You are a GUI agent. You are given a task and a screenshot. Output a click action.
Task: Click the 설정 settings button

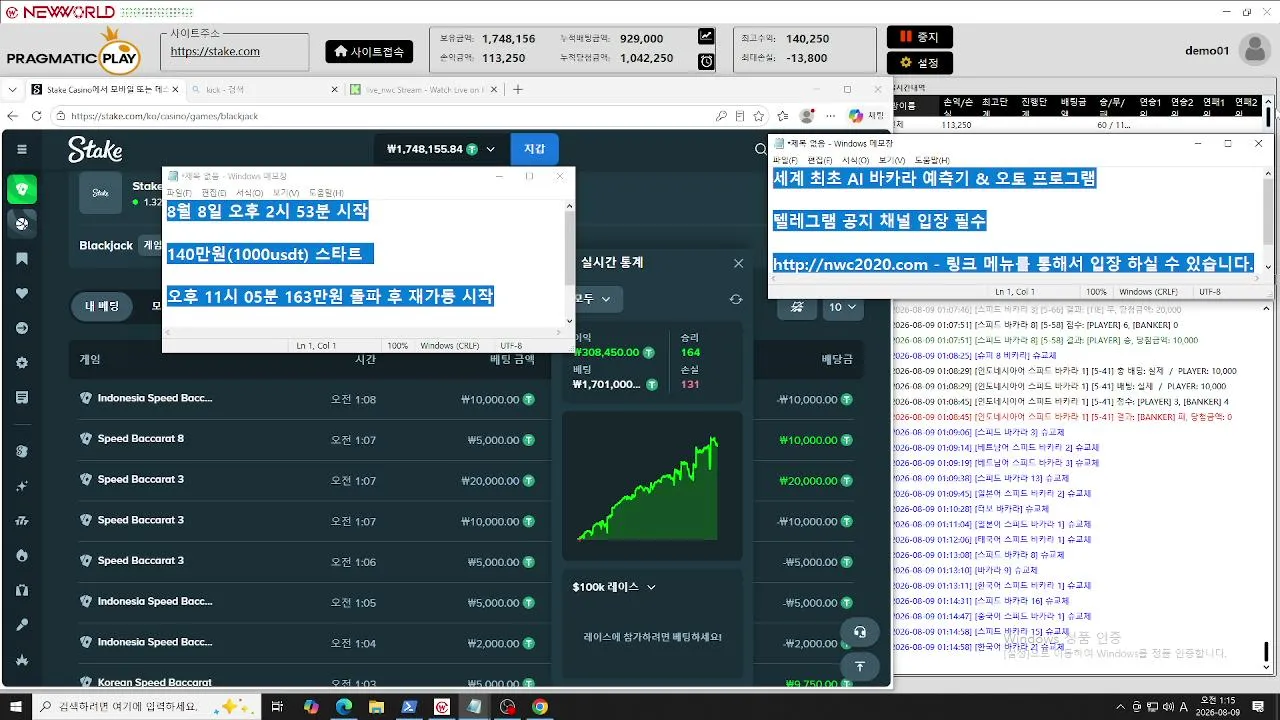pos(920,63)
